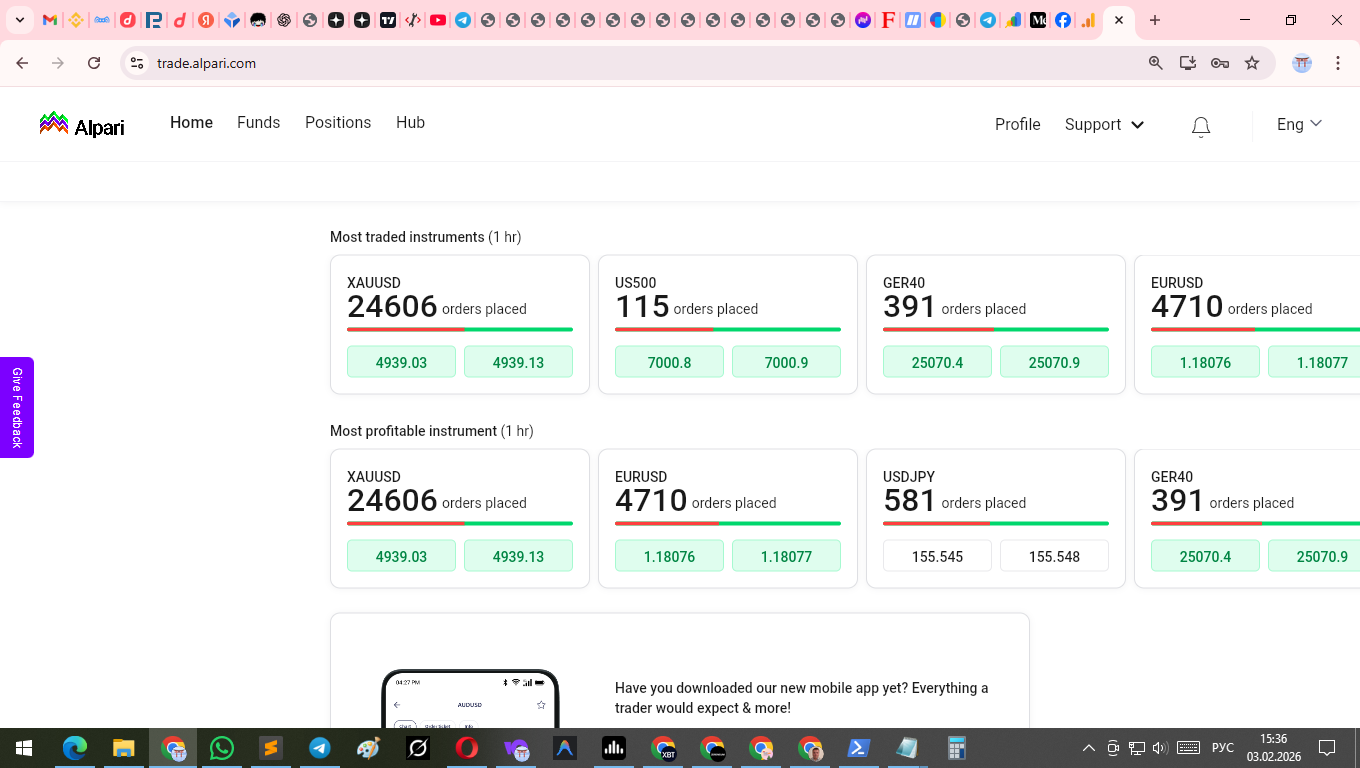Open the saved passwords key icon

(x=1220, y=62)
